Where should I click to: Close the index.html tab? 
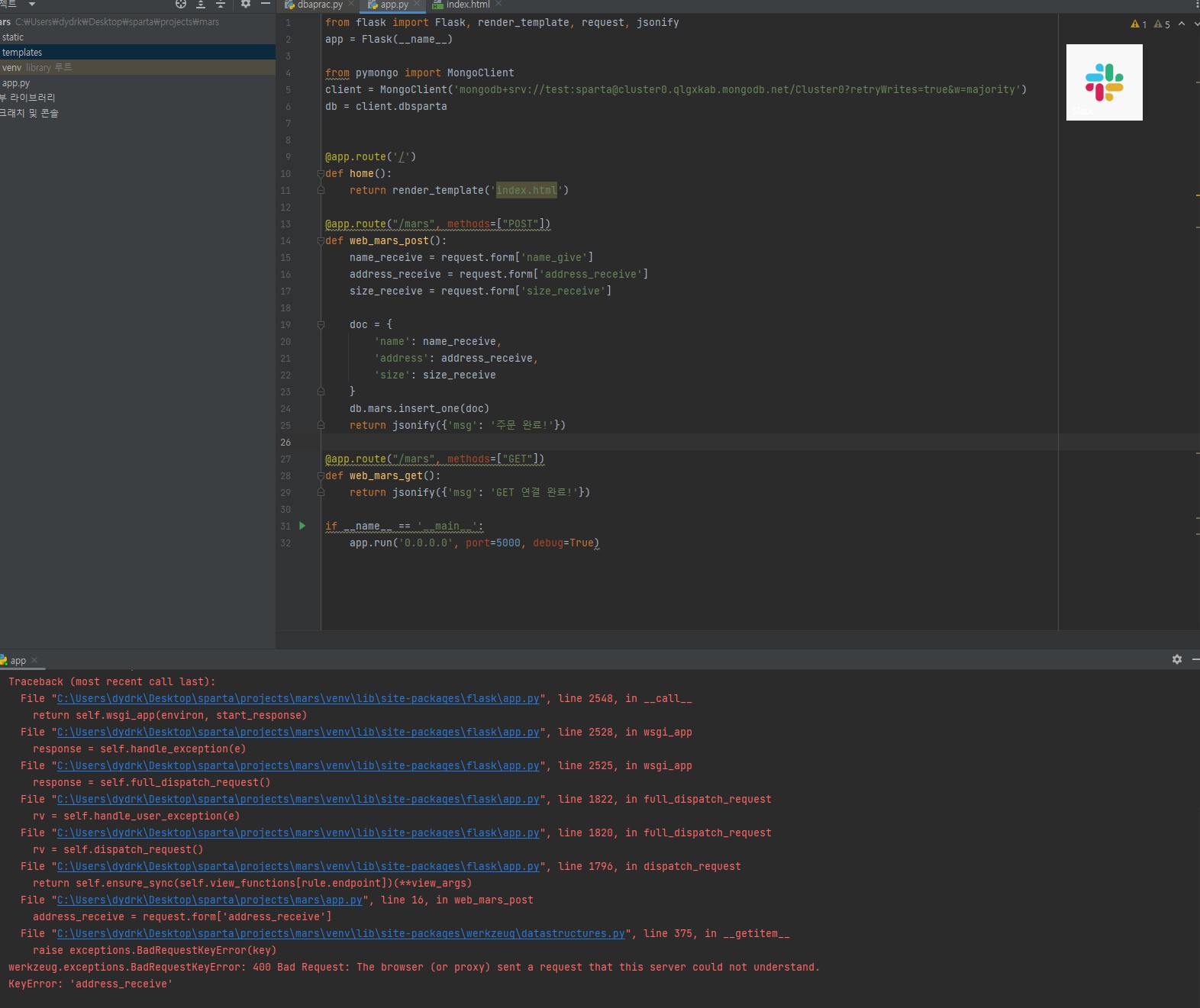(498, 5)
